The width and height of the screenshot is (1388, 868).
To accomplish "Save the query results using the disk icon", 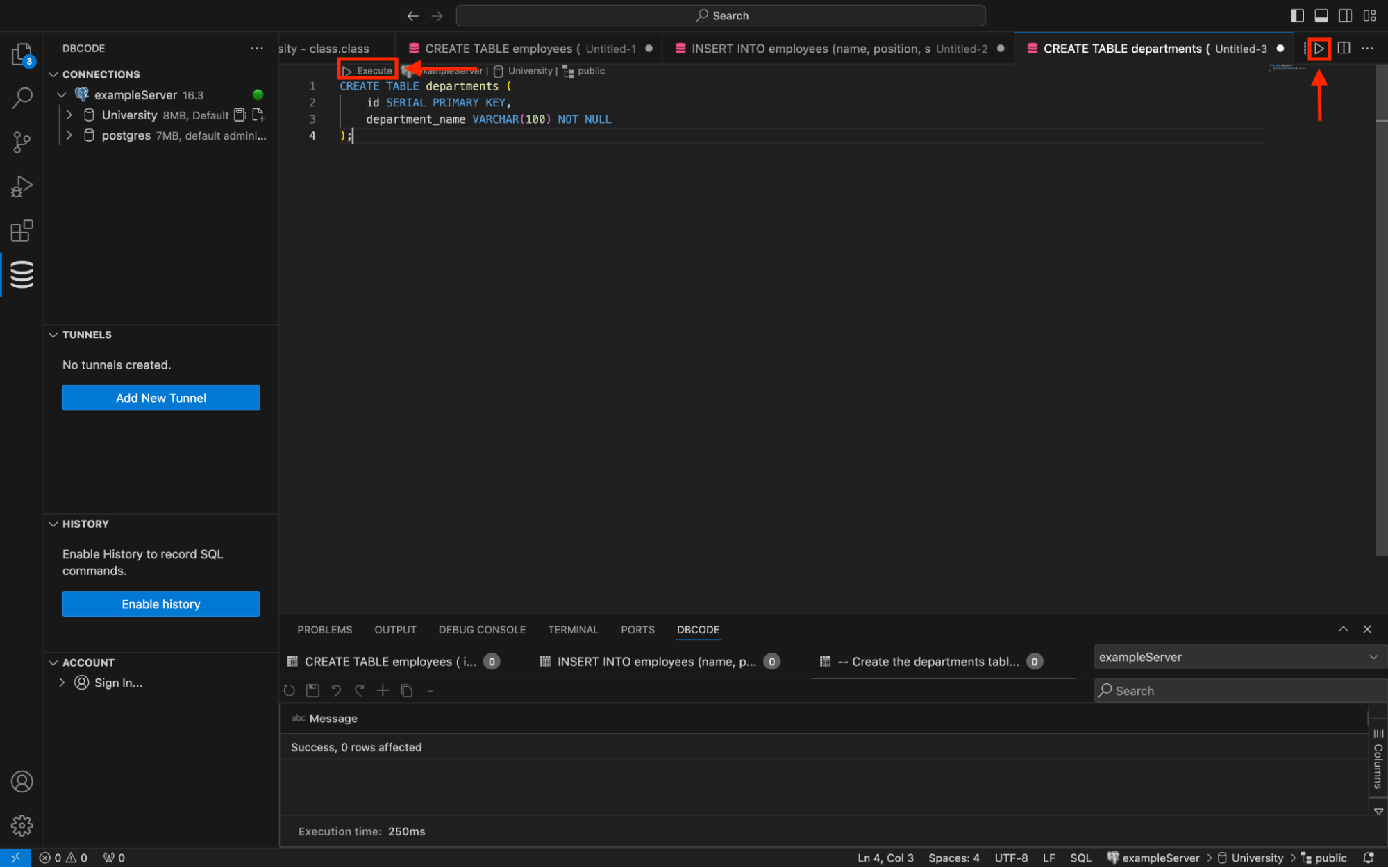I will click(312, 690).
